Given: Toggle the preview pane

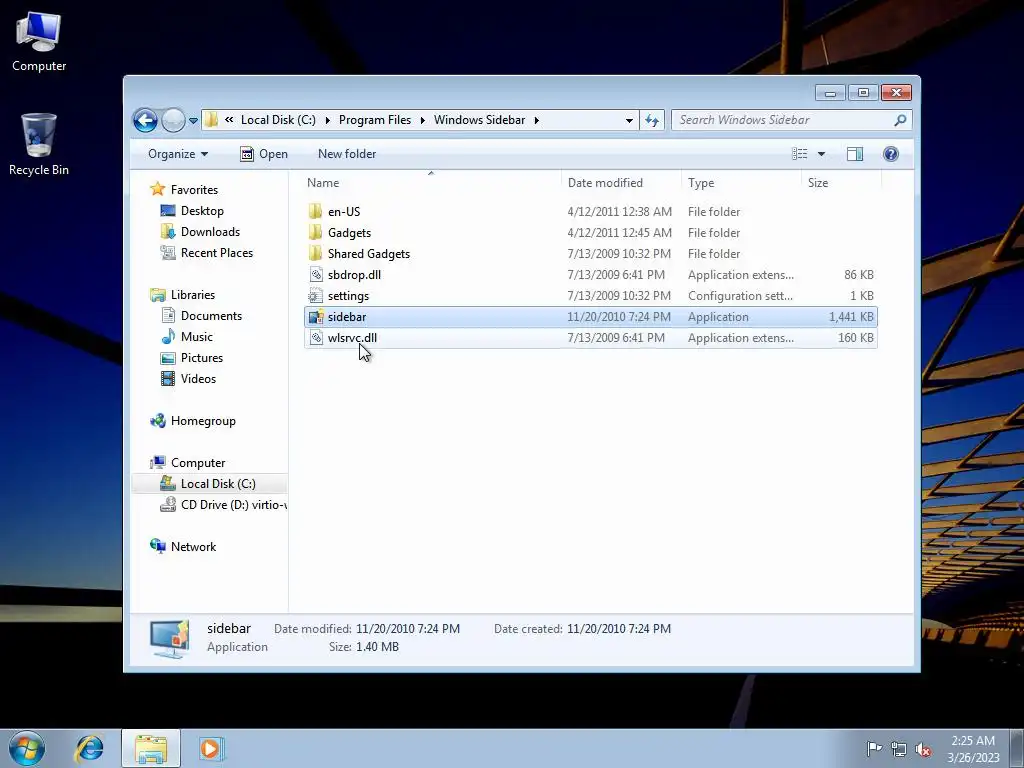Looking at the screenshot, I should click(x=855, y=154).
